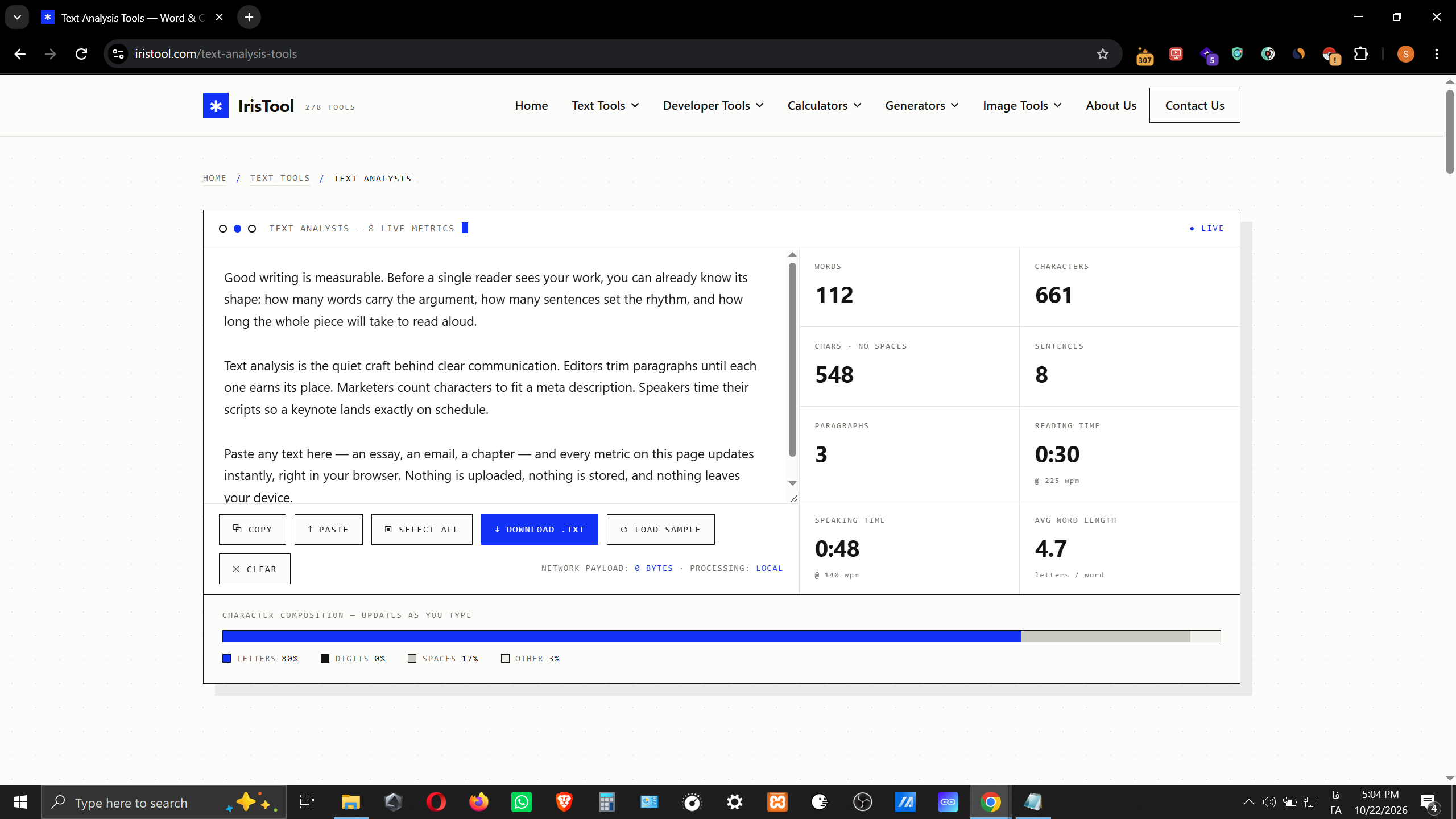Screen dimensions: 1456x819
Task: Expand the Calculators menu
Action: 824,106
